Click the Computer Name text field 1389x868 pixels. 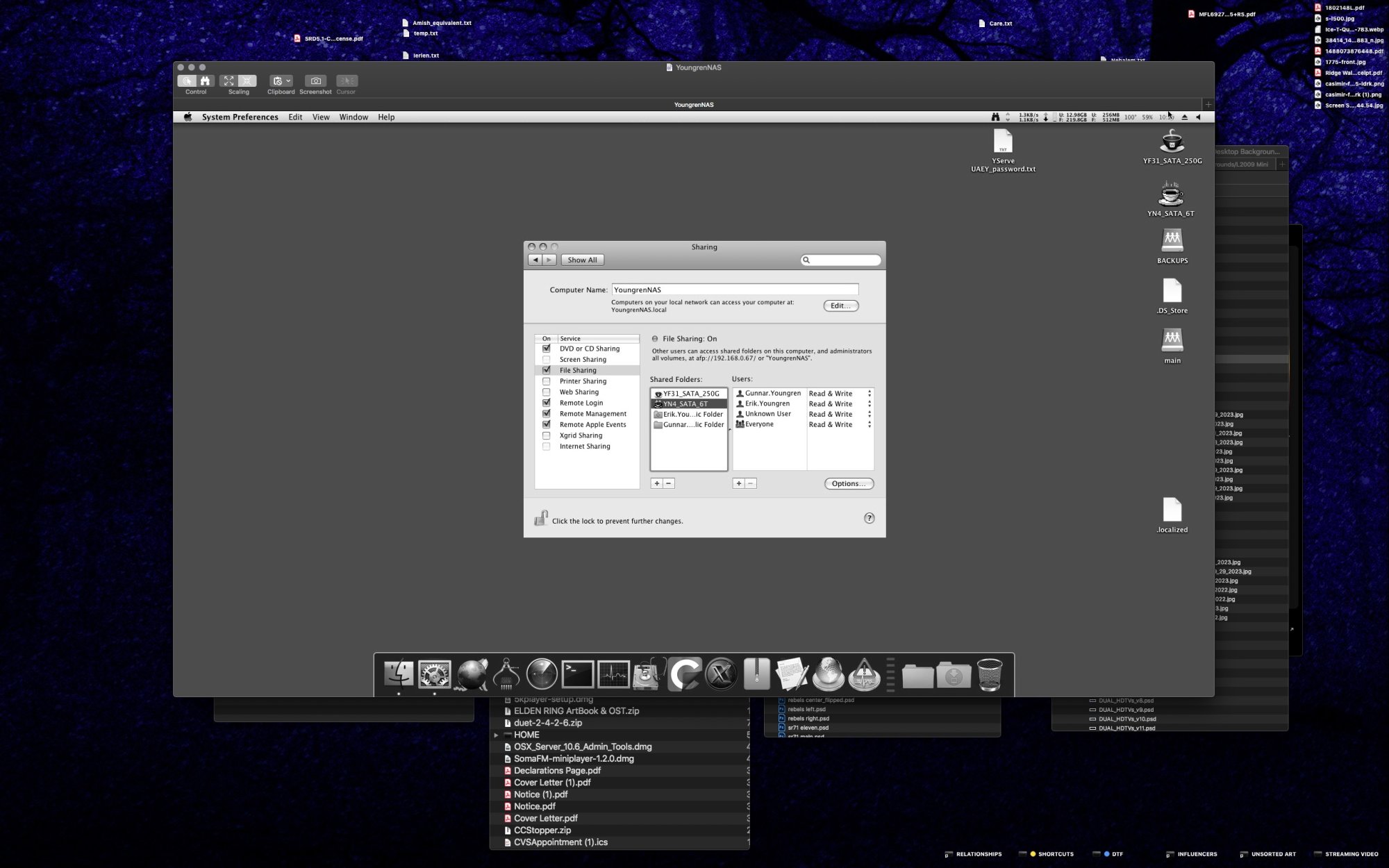[734, 290]
